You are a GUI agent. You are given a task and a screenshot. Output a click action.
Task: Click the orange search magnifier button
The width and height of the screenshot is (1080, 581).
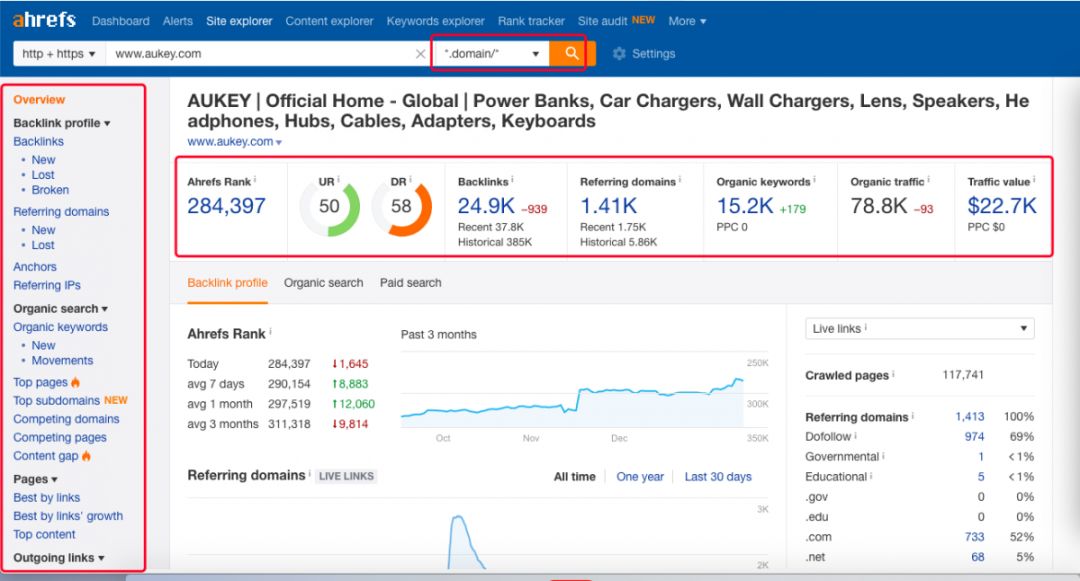click(x=571, y=53)
